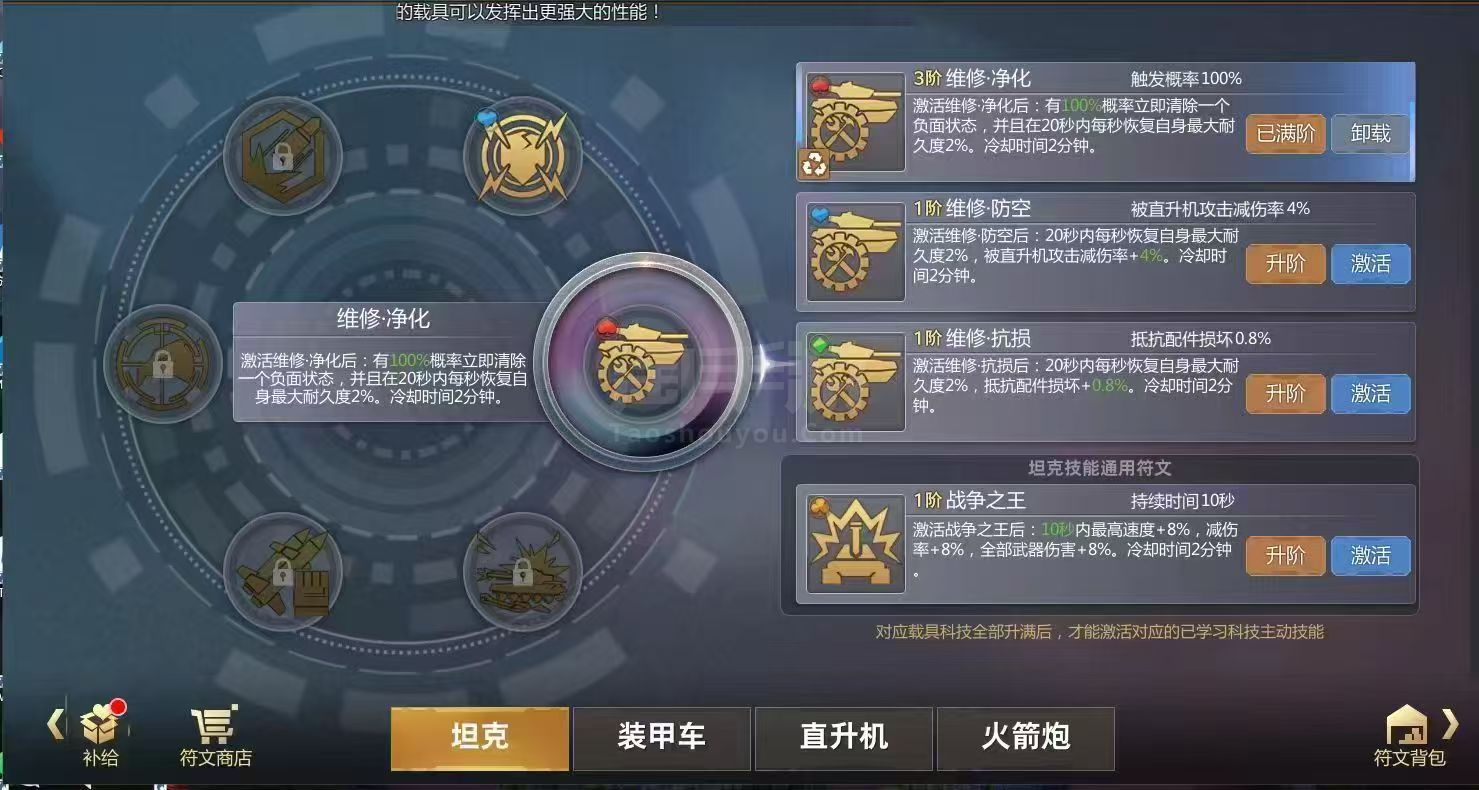Select the locked exploding tank skill slot
Image resolution: width=1479 pixels, height=790 pixels.
pos(523,572)
